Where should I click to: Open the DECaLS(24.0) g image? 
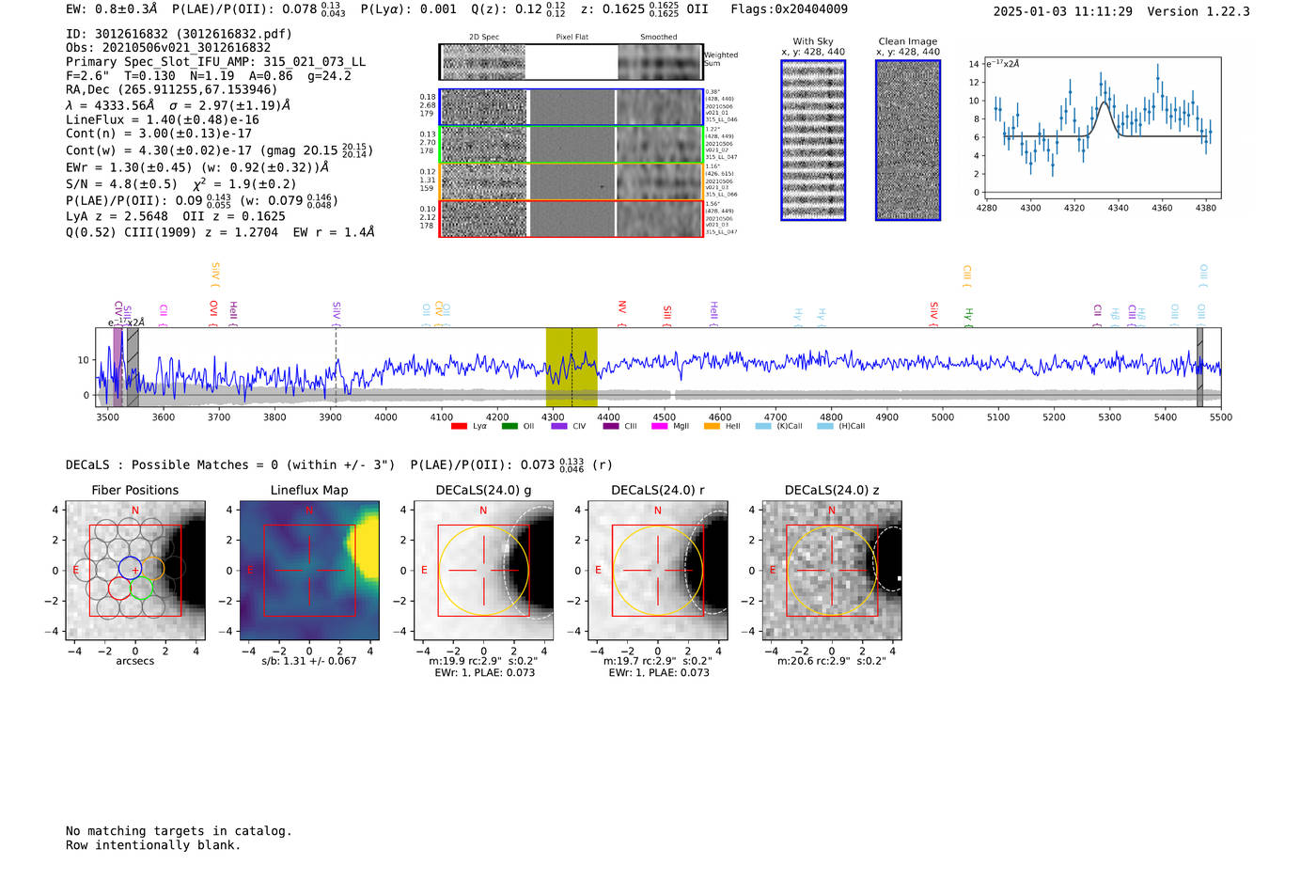(484, 570)
